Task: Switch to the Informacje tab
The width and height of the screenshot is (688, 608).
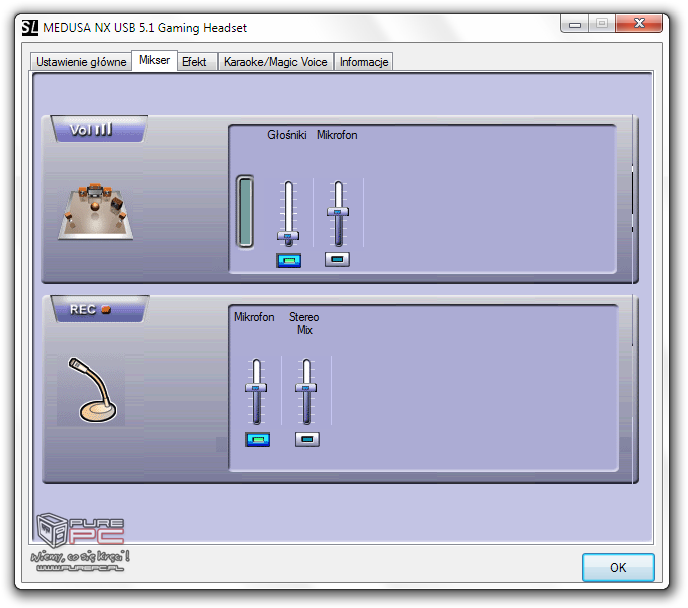Action: point(364,62)
